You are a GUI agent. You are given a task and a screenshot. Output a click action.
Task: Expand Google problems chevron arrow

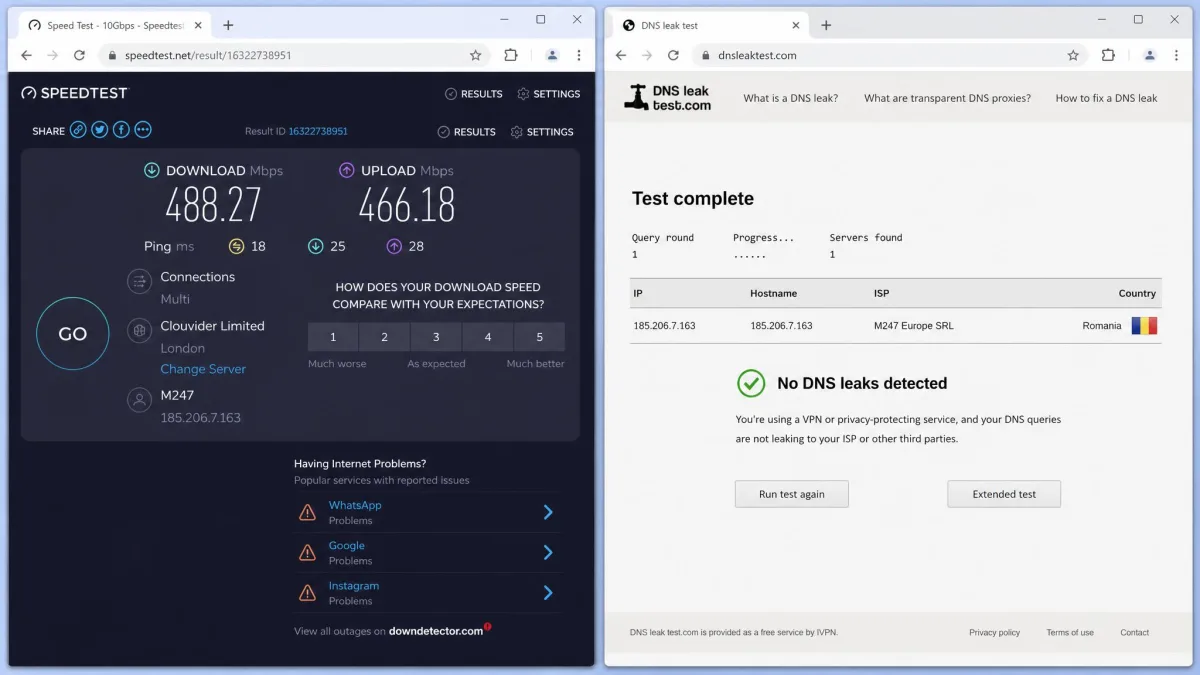[x=548, y=552]
